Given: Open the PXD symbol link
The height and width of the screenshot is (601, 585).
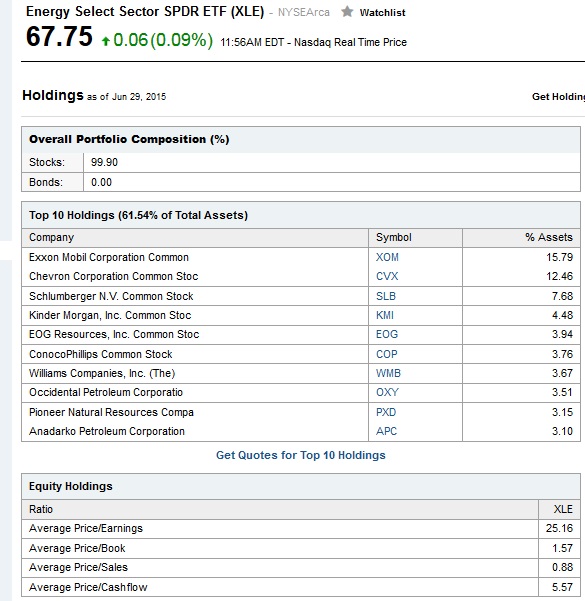Looking at the screenshot, I should [x=386, y=412].
